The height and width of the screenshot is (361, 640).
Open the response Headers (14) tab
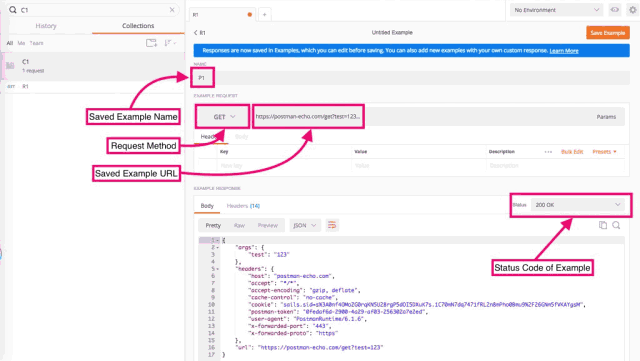[243, 206]
